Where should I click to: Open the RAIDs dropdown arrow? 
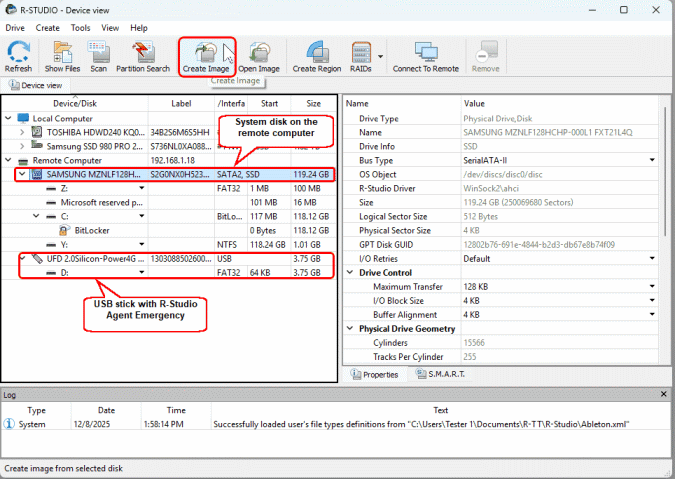pyautogui.click(x=380, y=57)
